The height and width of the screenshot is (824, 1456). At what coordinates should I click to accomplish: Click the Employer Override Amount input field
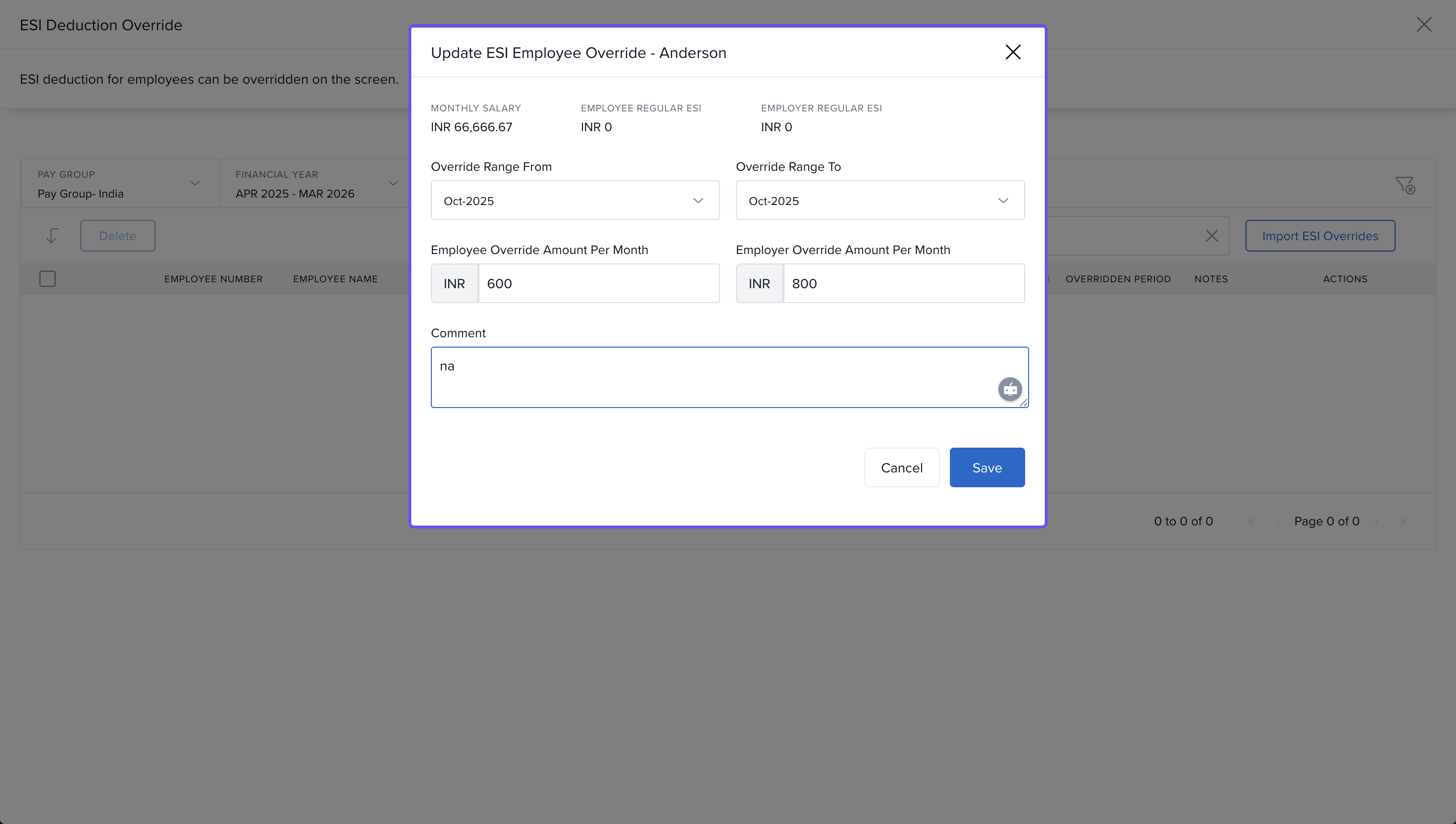903,283
